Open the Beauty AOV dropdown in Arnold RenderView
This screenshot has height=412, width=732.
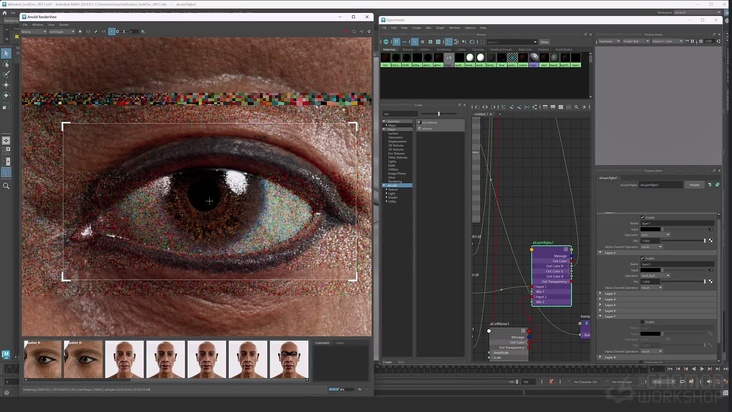pos(34,32)
